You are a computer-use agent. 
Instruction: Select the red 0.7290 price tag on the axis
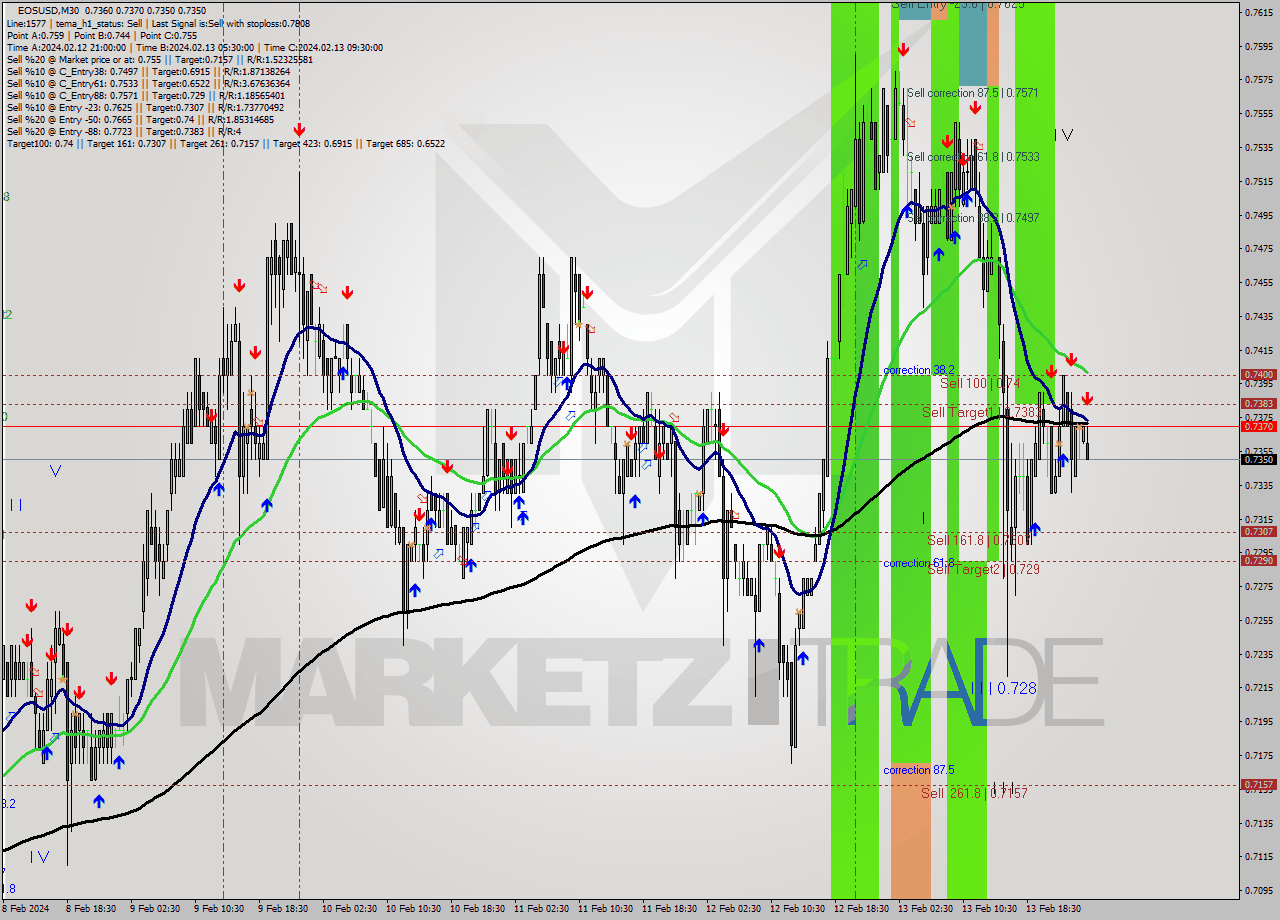pyautogui.click(x=1258, y=560)
